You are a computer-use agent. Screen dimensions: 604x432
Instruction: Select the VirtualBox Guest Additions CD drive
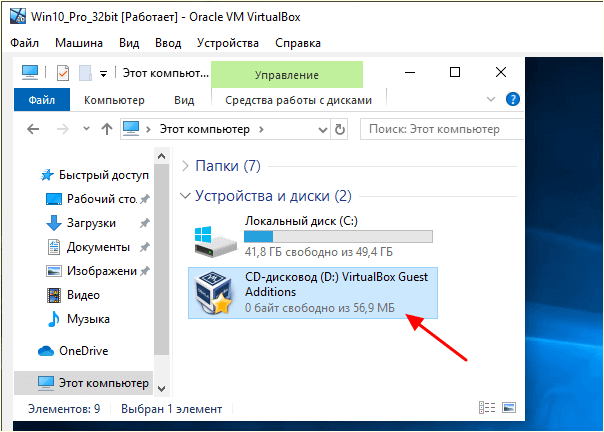313,293
